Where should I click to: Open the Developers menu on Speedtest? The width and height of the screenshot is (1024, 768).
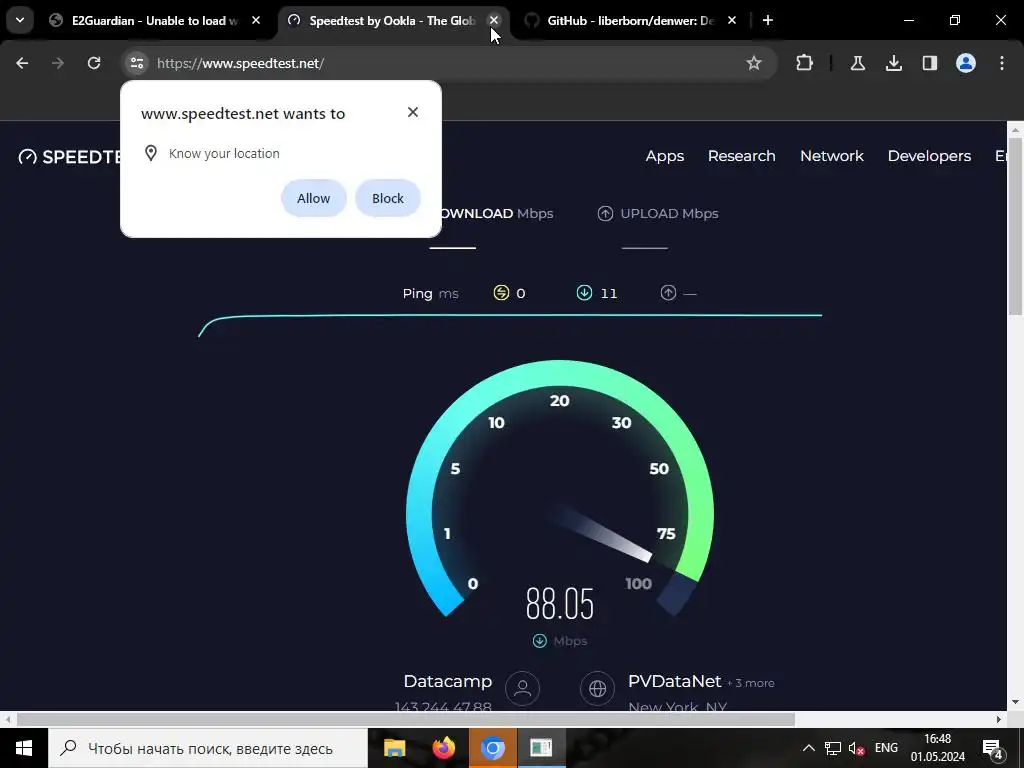pos(929,156)
